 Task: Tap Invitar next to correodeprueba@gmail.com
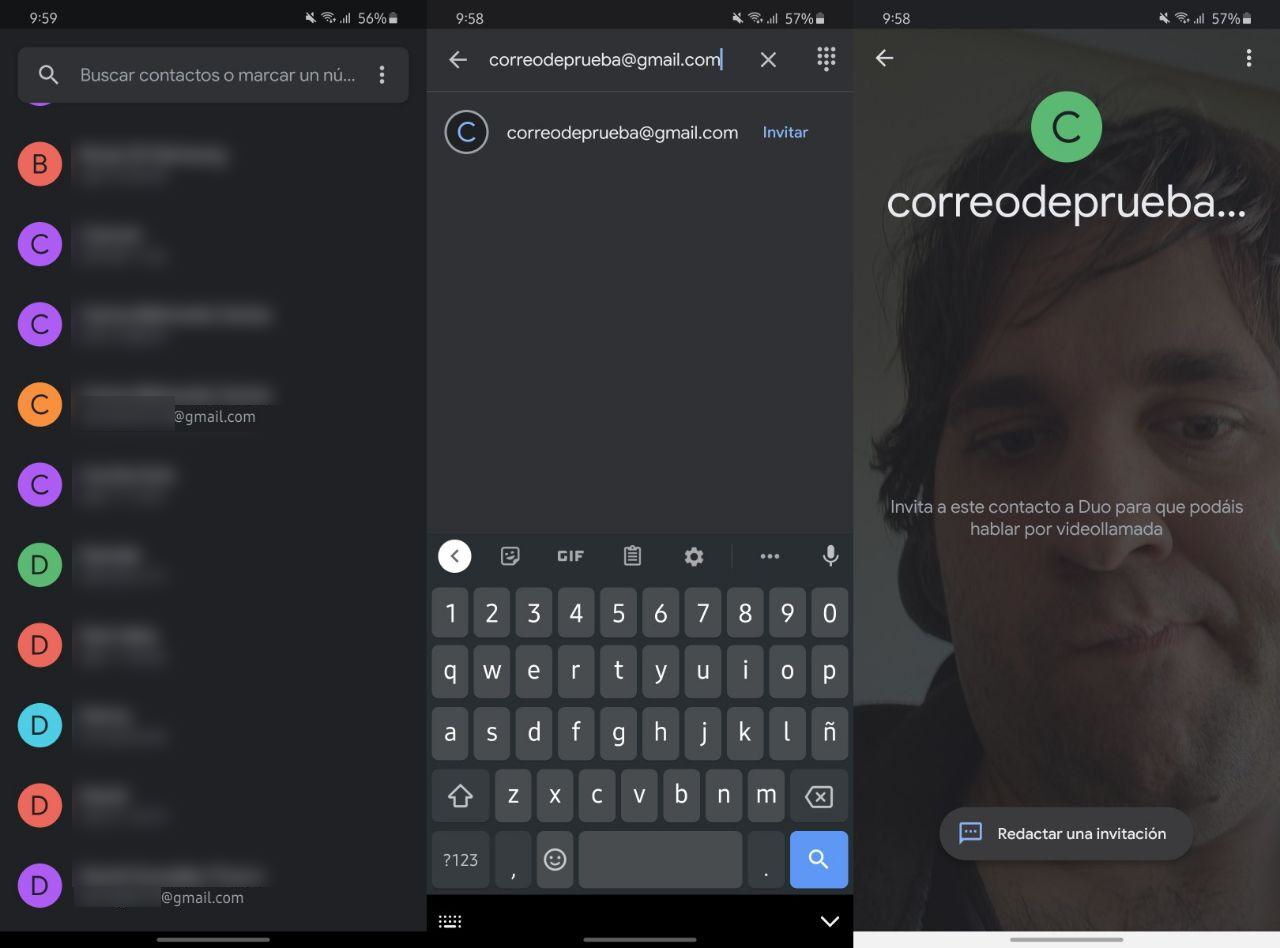click(x=785, y=132)
